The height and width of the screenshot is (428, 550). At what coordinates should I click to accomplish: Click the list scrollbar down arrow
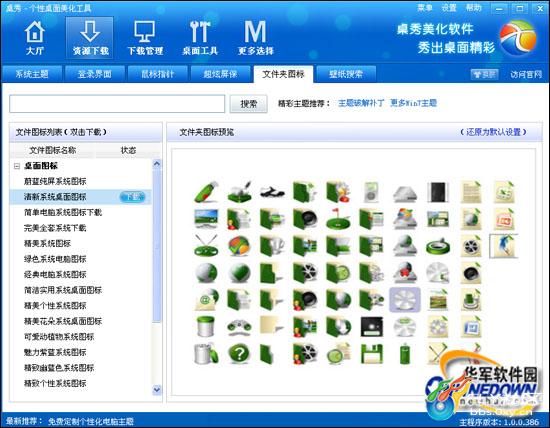pyautogui.click(x=157, y=389)
